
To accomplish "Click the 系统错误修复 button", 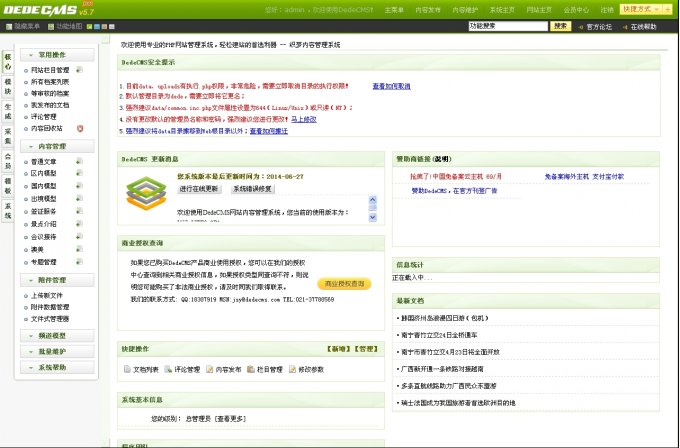I will coord(253,189).
